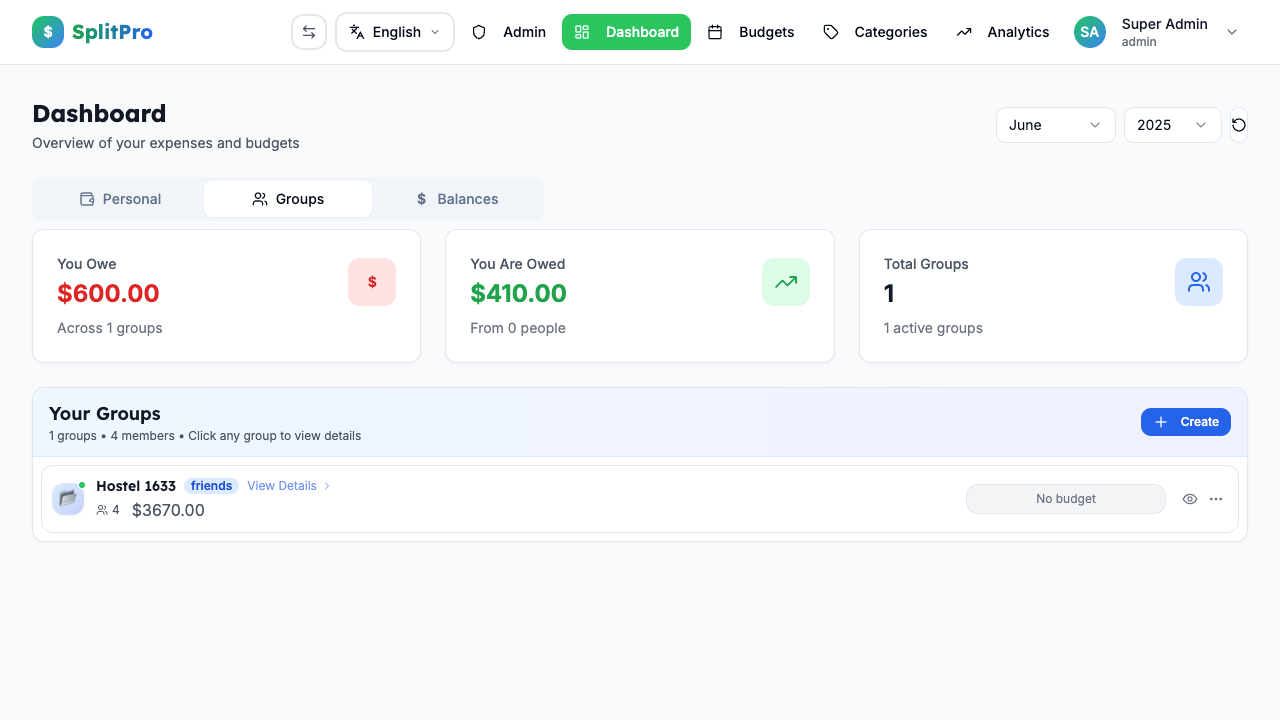Click the No budget pill on Hostel 1633
This screenshot has width=1280, height=720.
tap(1066, 498)
